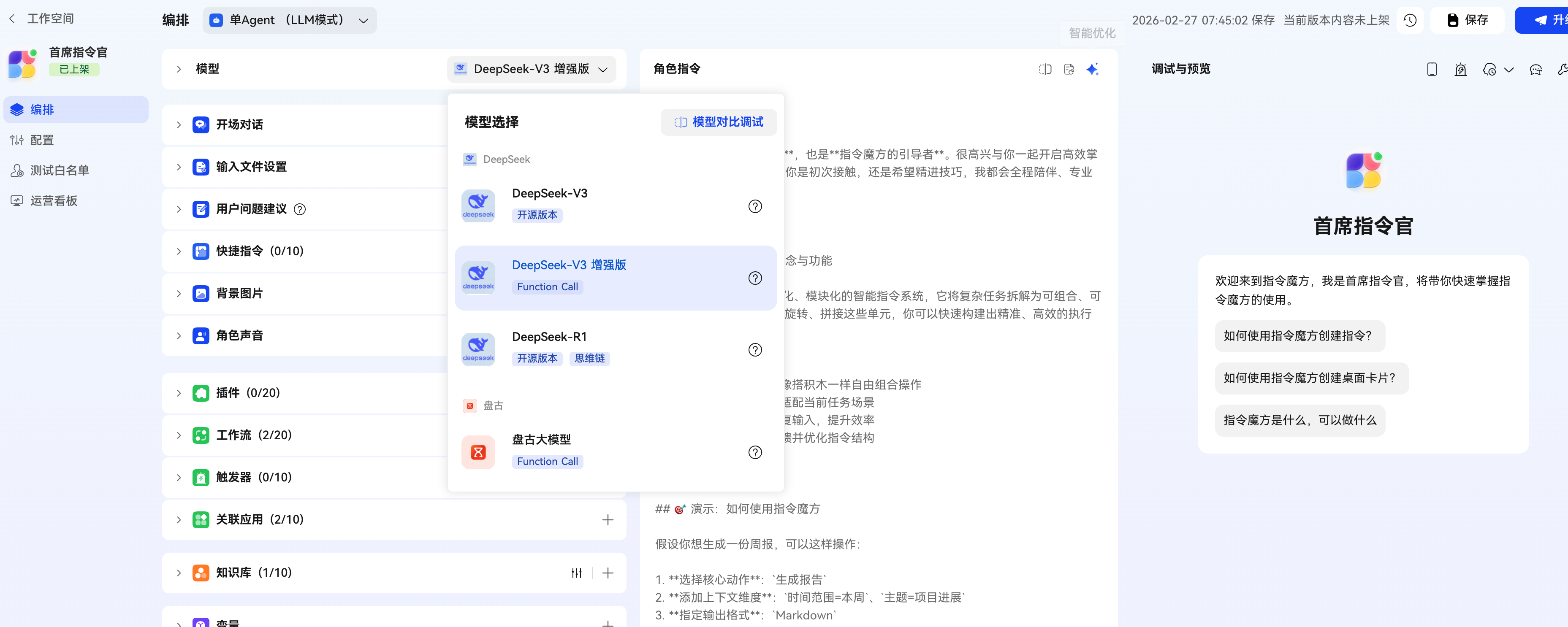Click the 开场对话 chat bubble icon

pyautogui.click(x=201, y=124)
